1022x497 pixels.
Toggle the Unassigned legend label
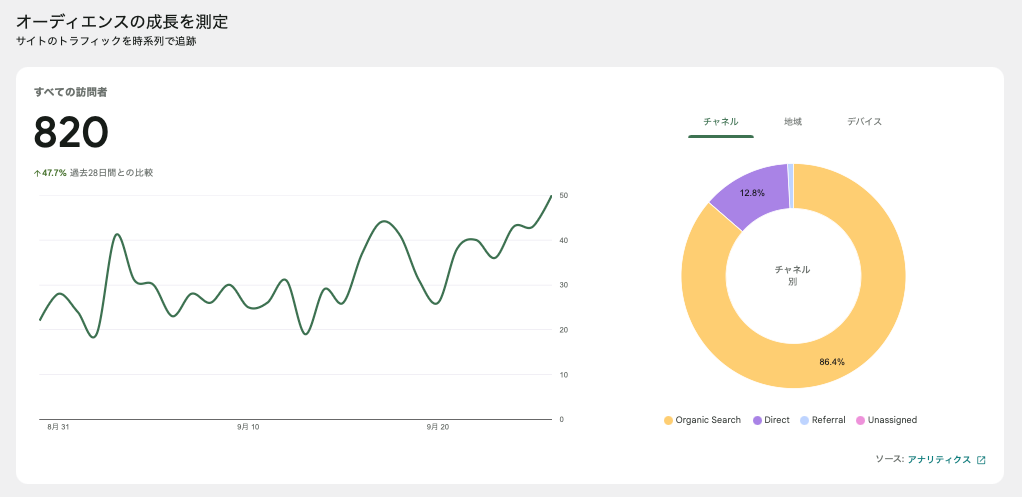(x=892, y=420)
